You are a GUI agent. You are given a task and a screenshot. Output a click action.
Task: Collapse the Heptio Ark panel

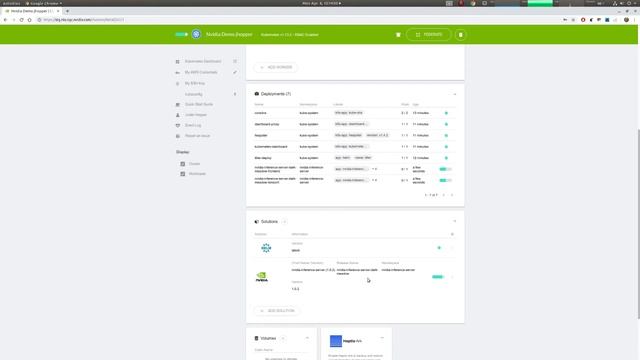[x=382, y=338]
